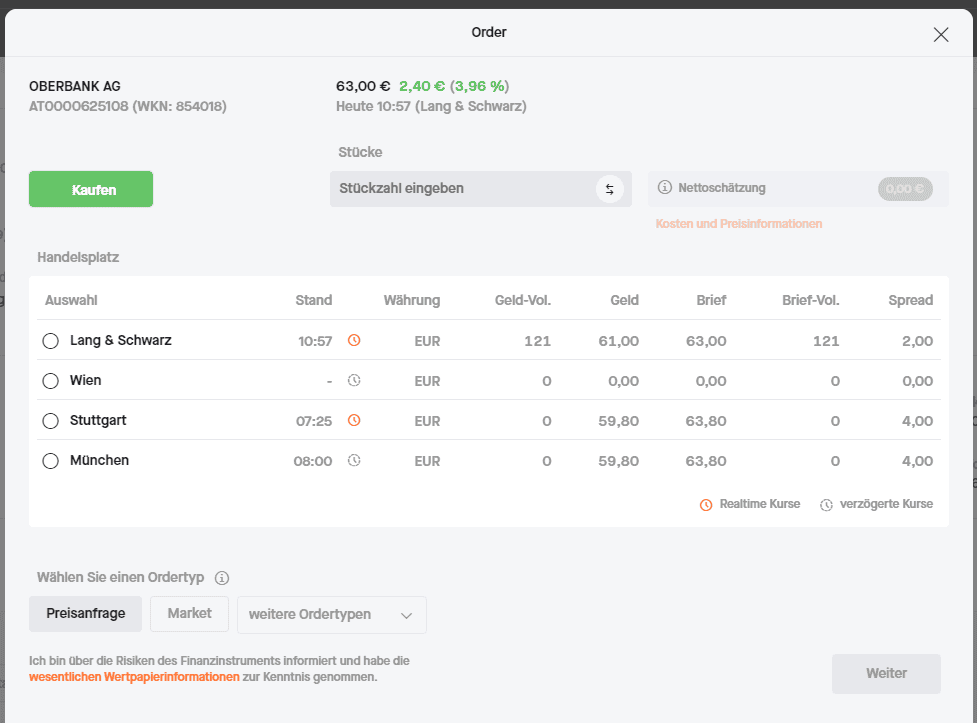977x723 pixels.
Task: Click the Weiter button
Action: 886,674
